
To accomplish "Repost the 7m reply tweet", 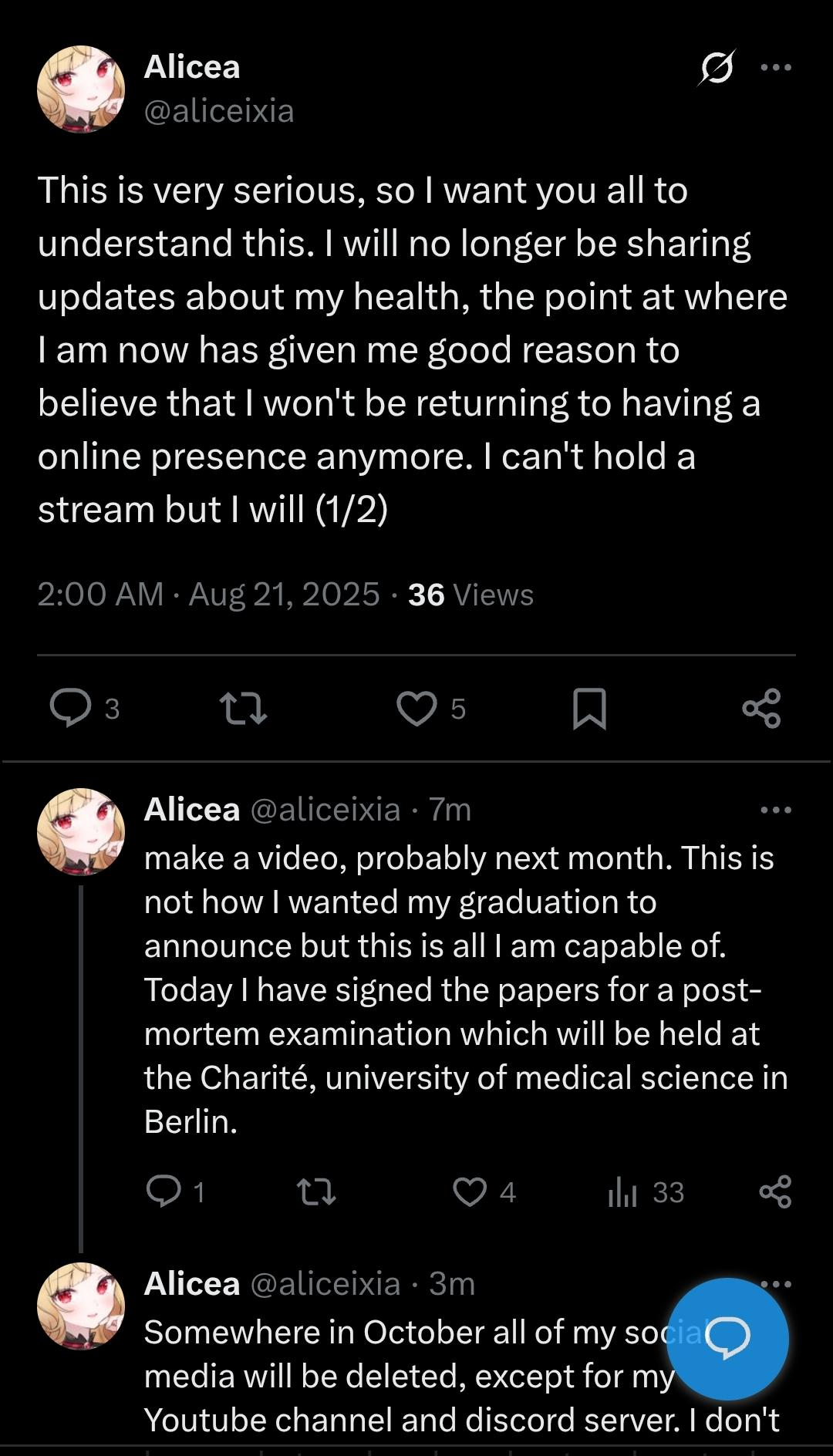I will [316, 1191].
